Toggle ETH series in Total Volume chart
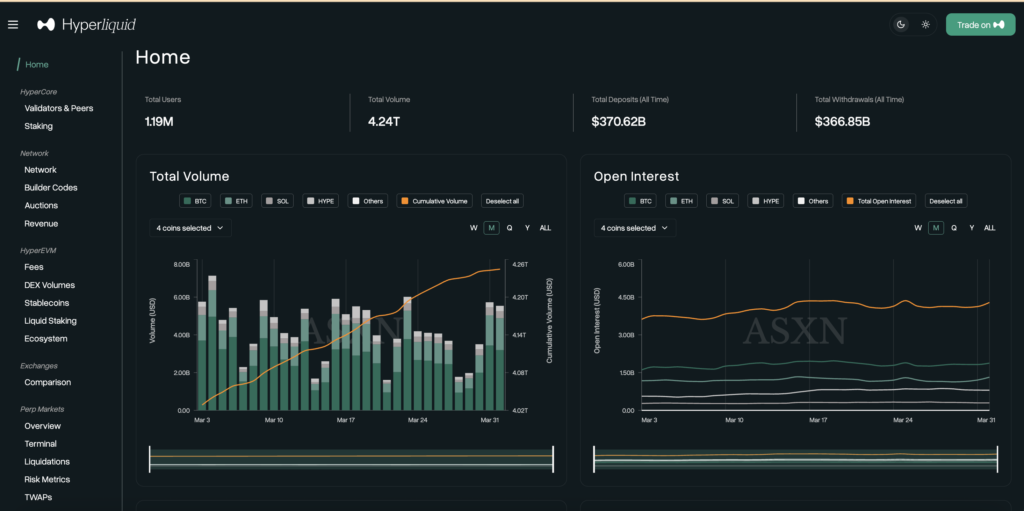 pos(236,201)
